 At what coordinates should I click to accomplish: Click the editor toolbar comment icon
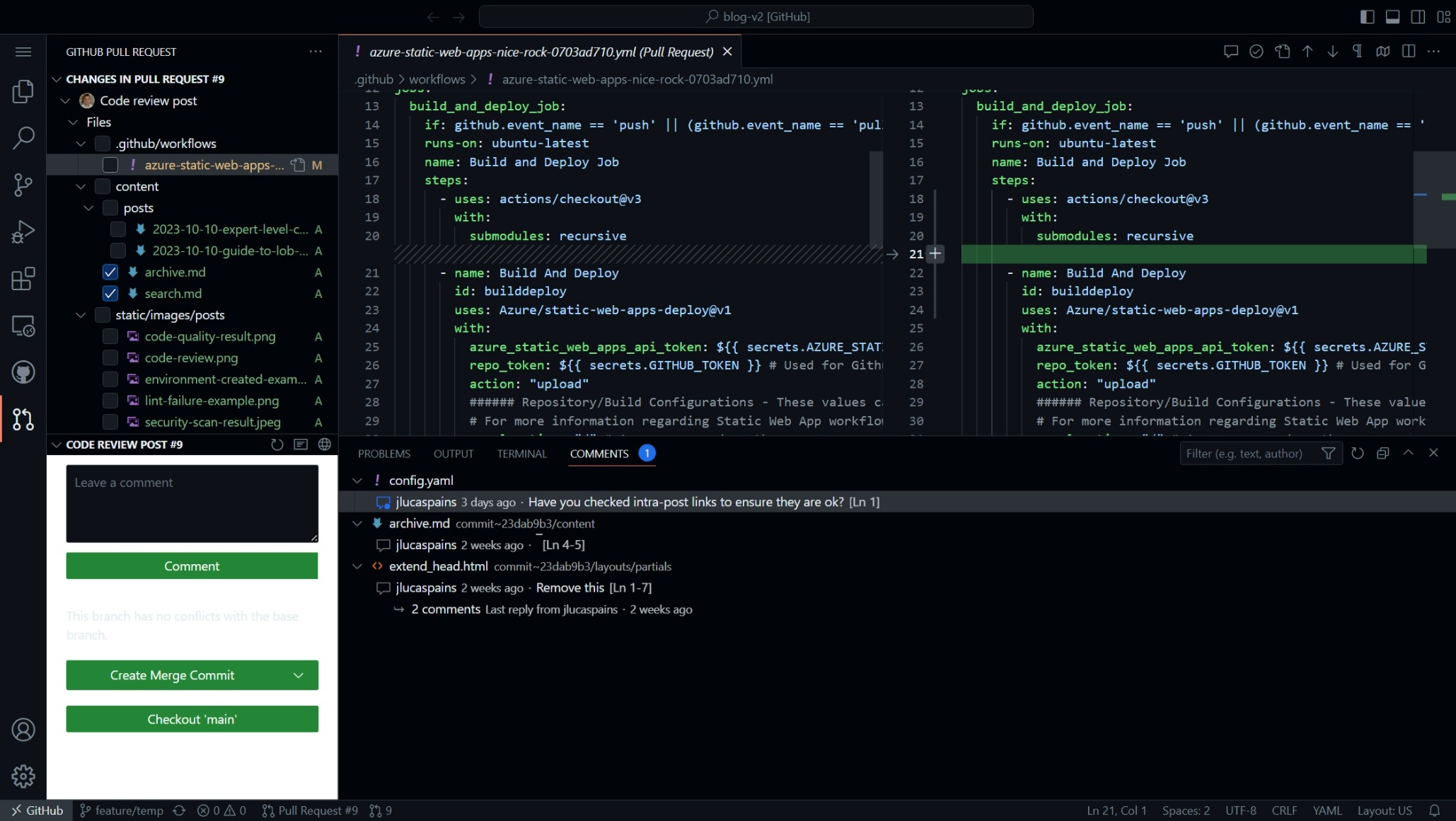click(1231, 52)
